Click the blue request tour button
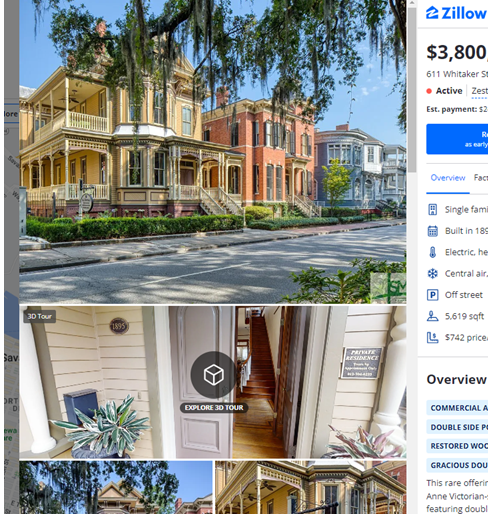This screenshot has height=518, width=488. 457,139
